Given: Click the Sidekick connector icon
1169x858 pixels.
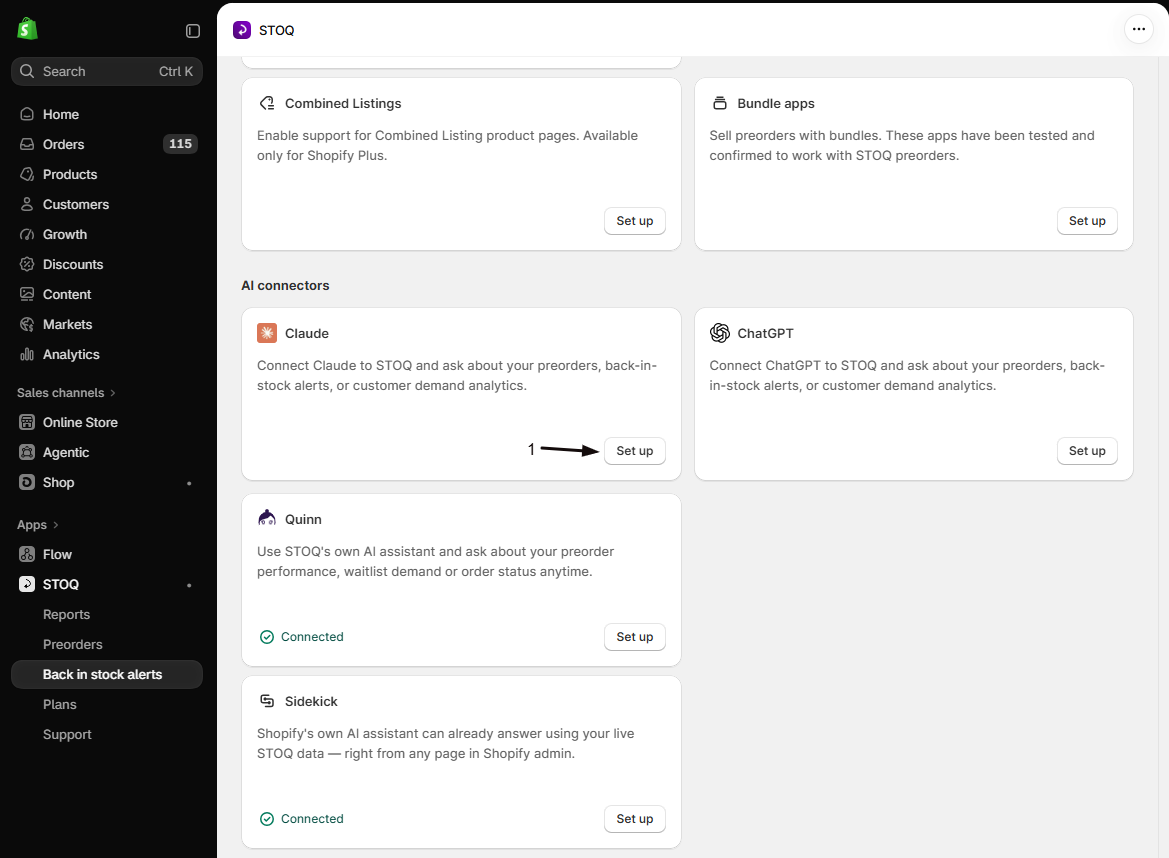Looking at the screenshot, I should [267, 701].
